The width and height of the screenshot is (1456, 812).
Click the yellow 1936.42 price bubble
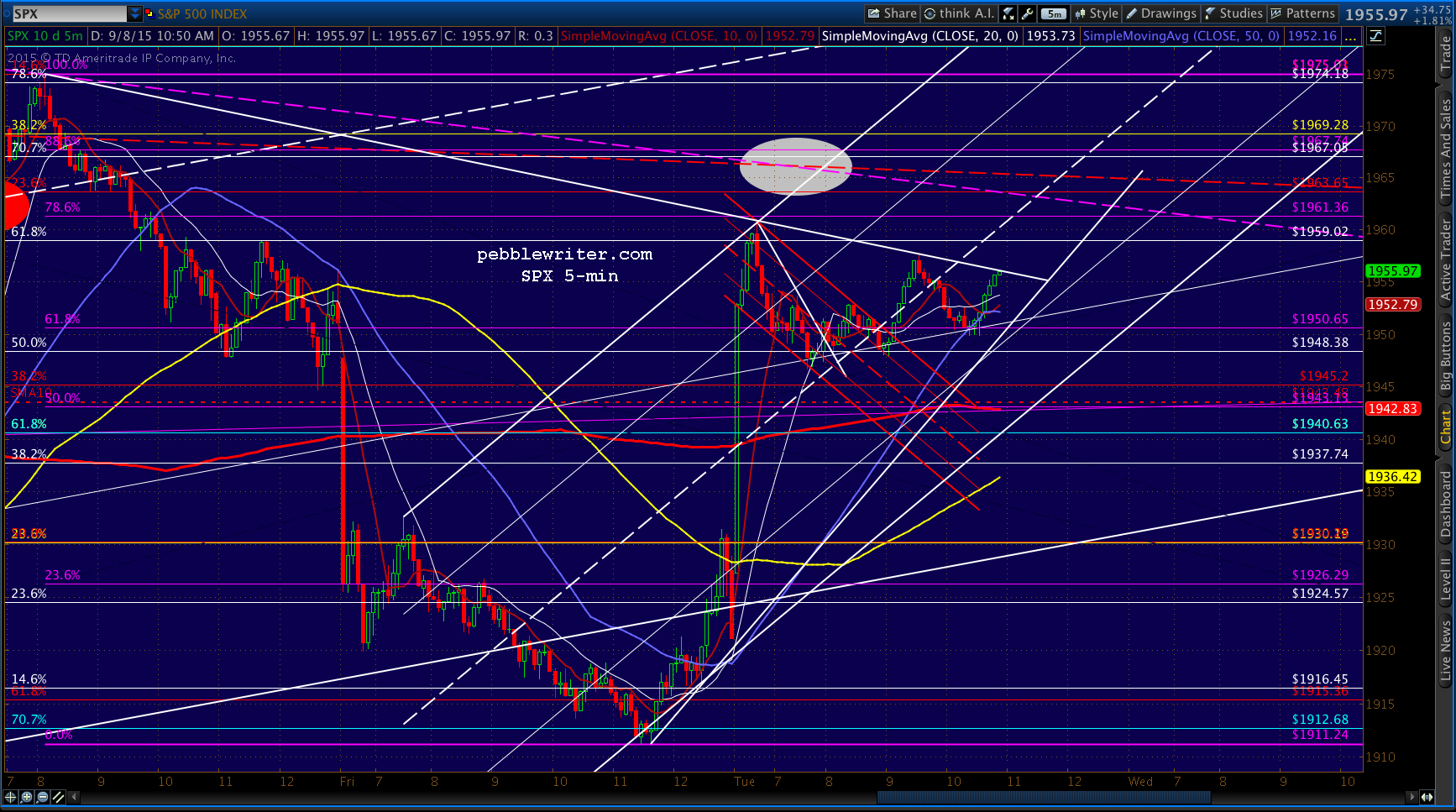1393,476
